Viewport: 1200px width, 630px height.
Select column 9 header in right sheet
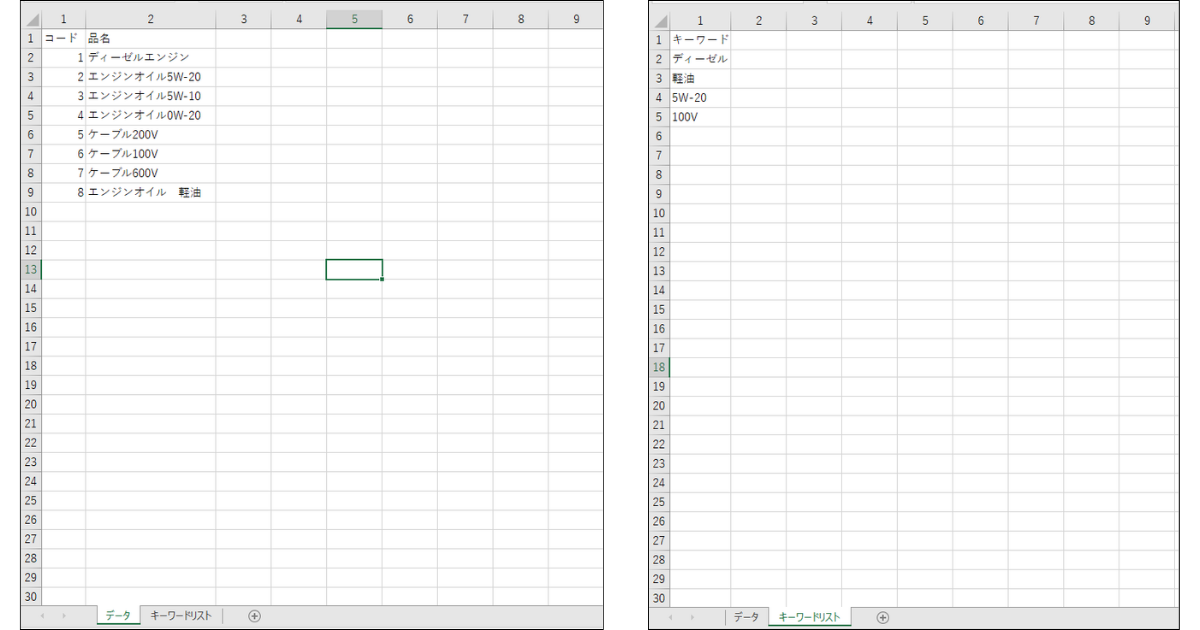(1146, 20)
